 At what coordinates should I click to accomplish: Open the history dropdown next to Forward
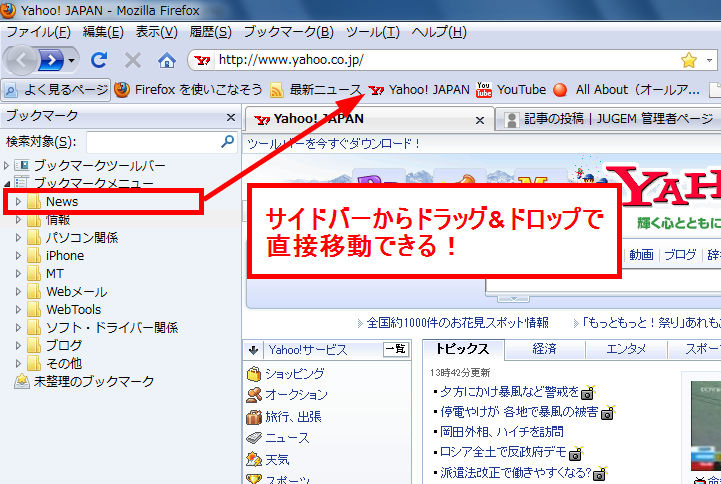click(x=71, y=60)
